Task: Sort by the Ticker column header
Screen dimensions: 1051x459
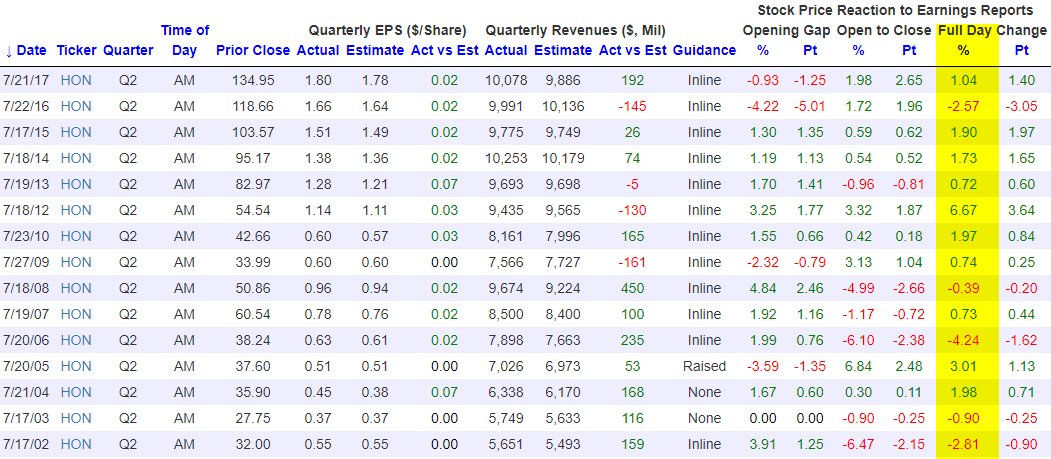Action: tap(76, 50)
